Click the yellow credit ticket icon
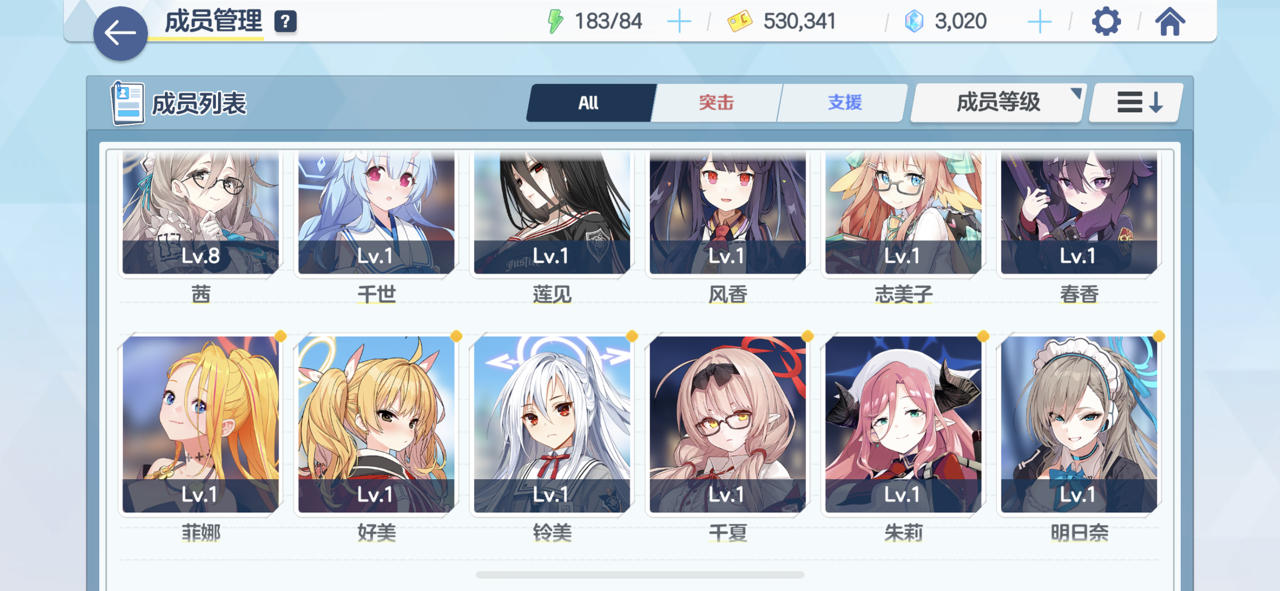The width and height of the screenshot is (1280, 591). tap(740, 21)
